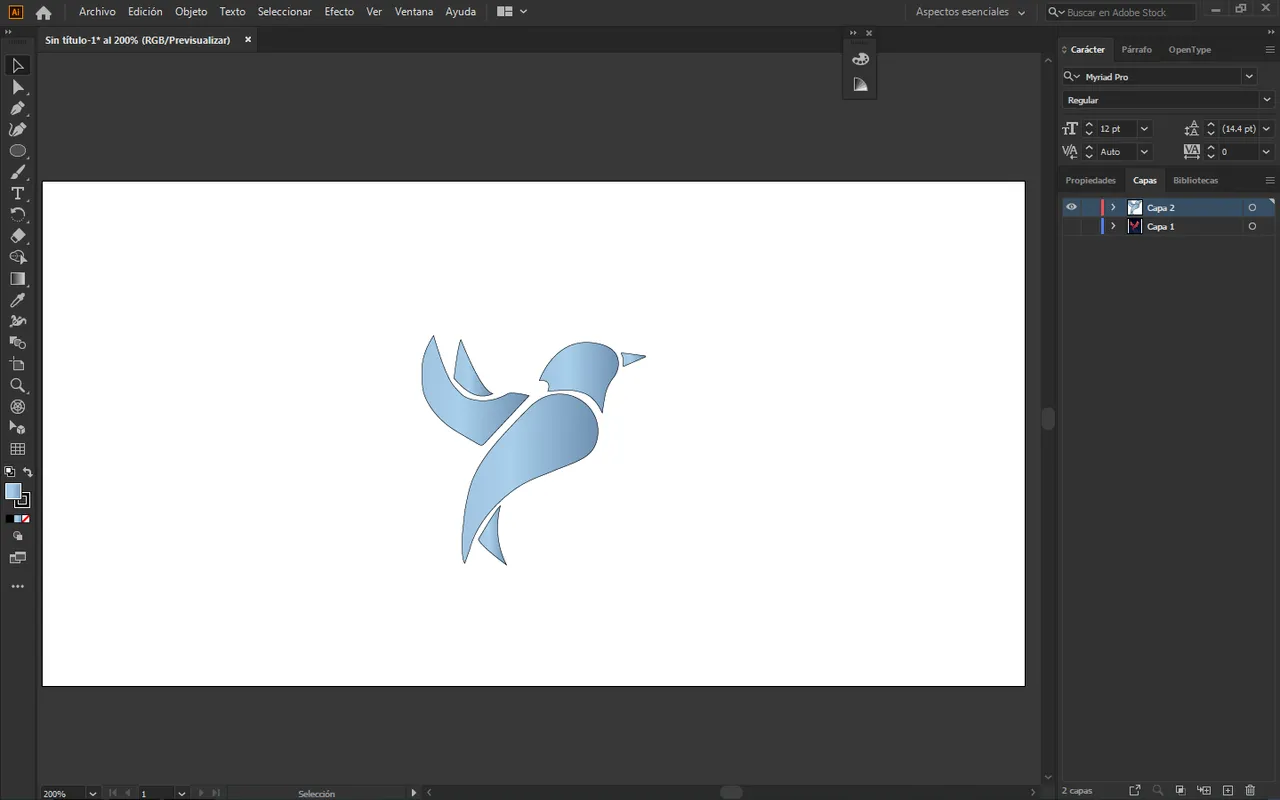Open the Regular font style dropdown
Image resolution: width=1280 pixels, height=800 pixels.
click(1267, 100)
